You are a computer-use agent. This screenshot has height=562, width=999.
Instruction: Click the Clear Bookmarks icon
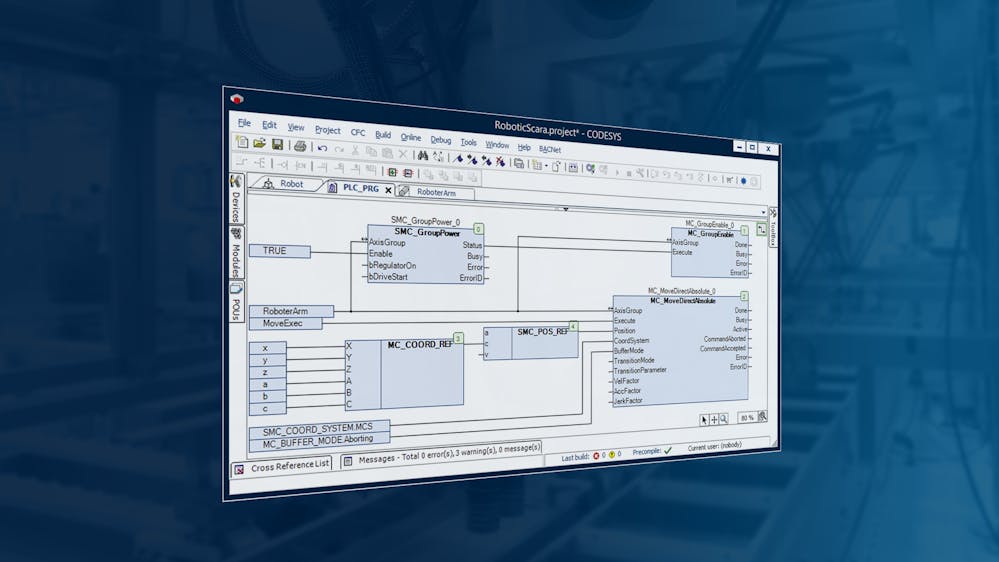[501, 161]
